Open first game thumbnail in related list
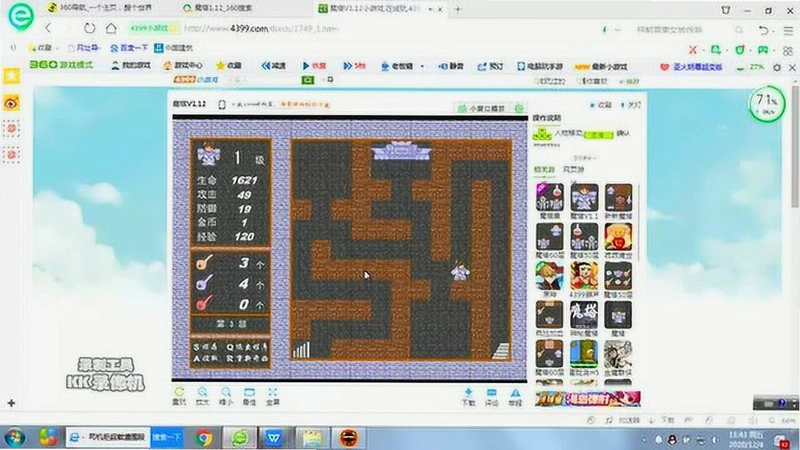This screenshot has width=800, height=450. 549,197
